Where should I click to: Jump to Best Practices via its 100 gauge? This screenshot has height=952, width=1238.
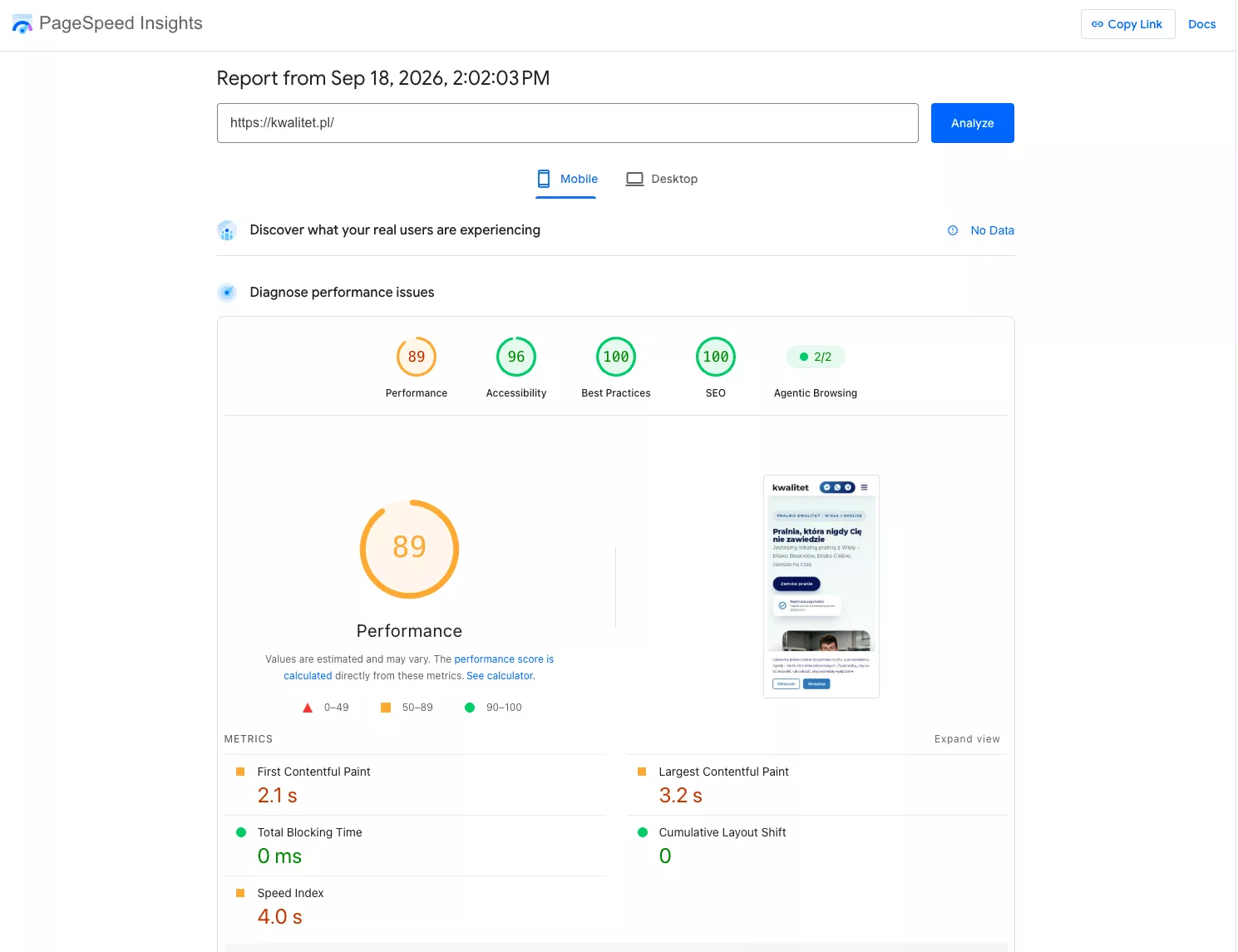(616, 357)
